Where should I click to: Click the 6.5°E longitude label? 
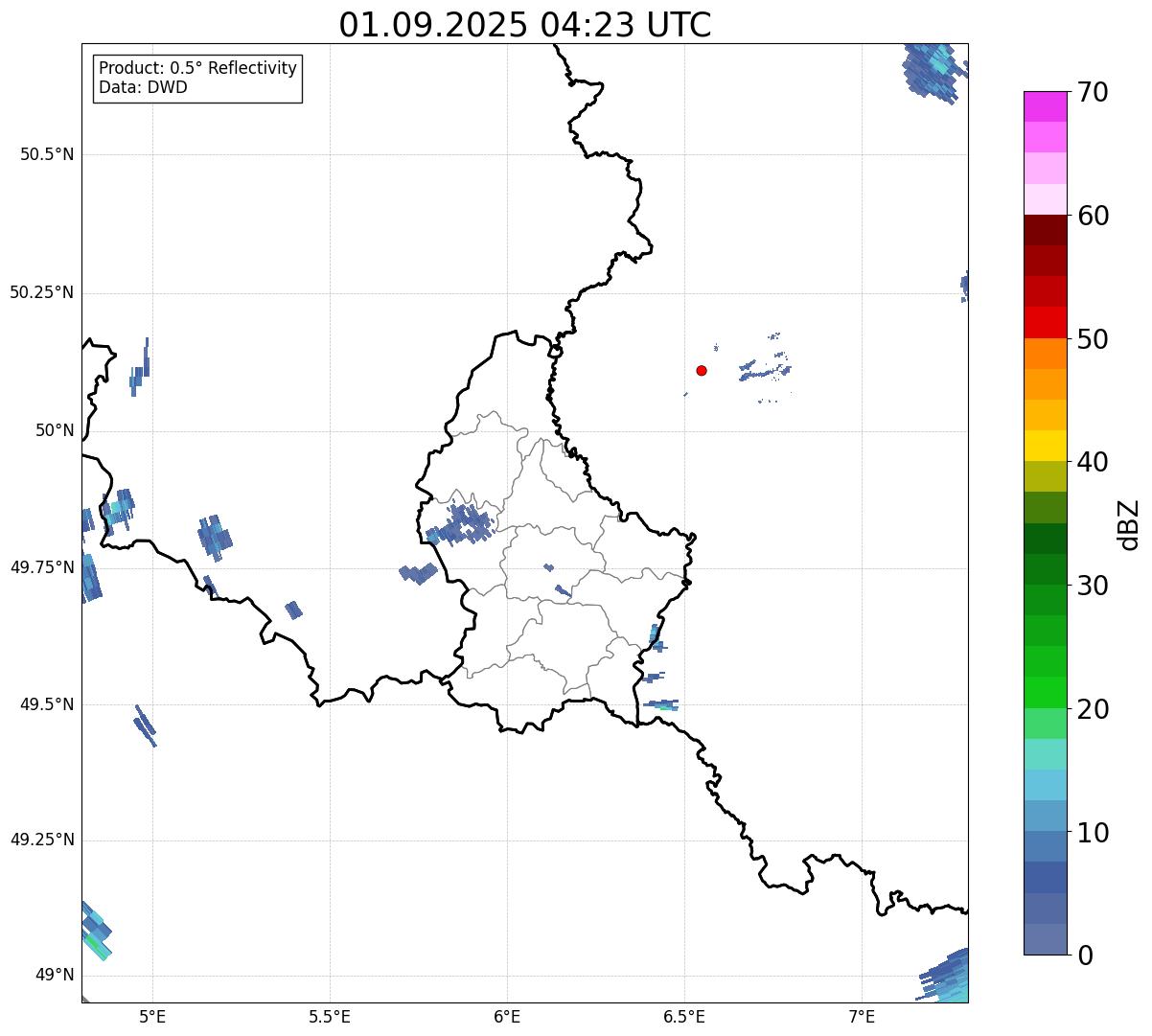(684, 1016)
